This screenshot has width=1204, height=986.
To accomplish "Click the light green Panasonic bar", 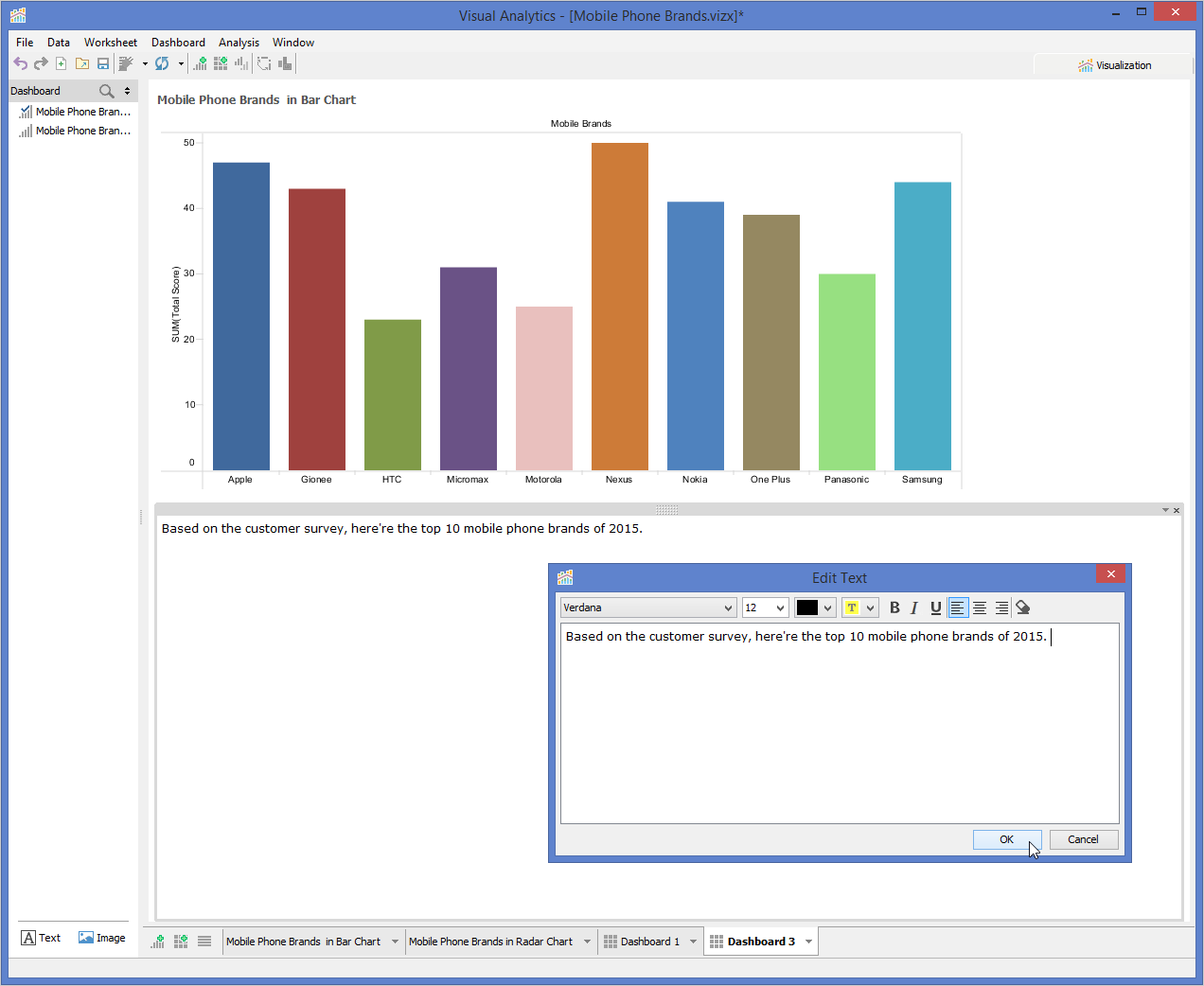I will point(847,372).
